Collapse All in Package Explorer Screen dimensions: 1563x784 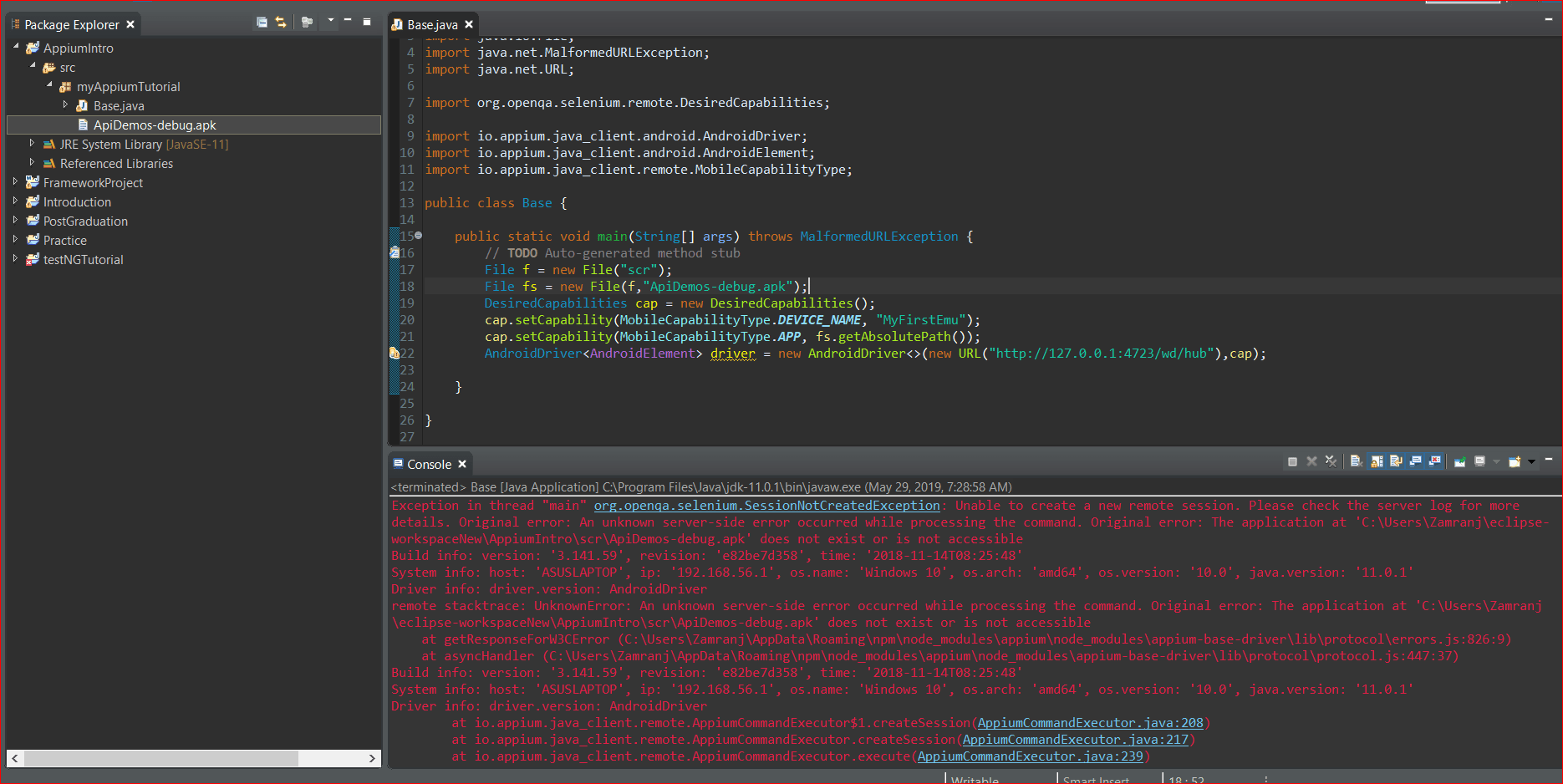coord(262,23)
